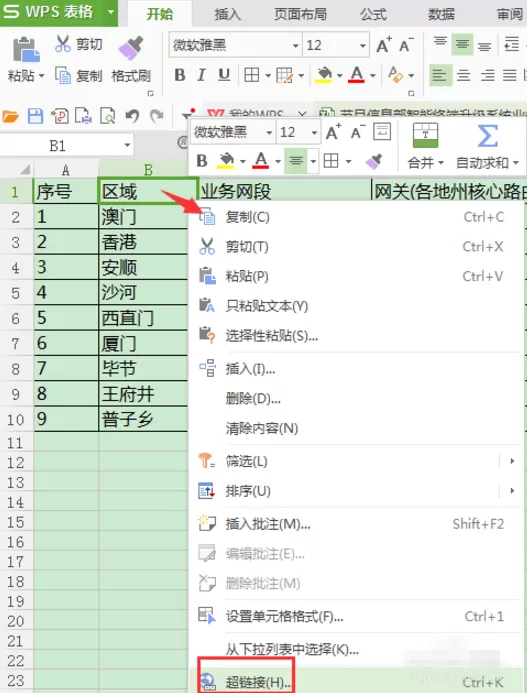Save the workbook using floppy icon
The width and height of the screenshot is (527, 693).
click(35, 116)
